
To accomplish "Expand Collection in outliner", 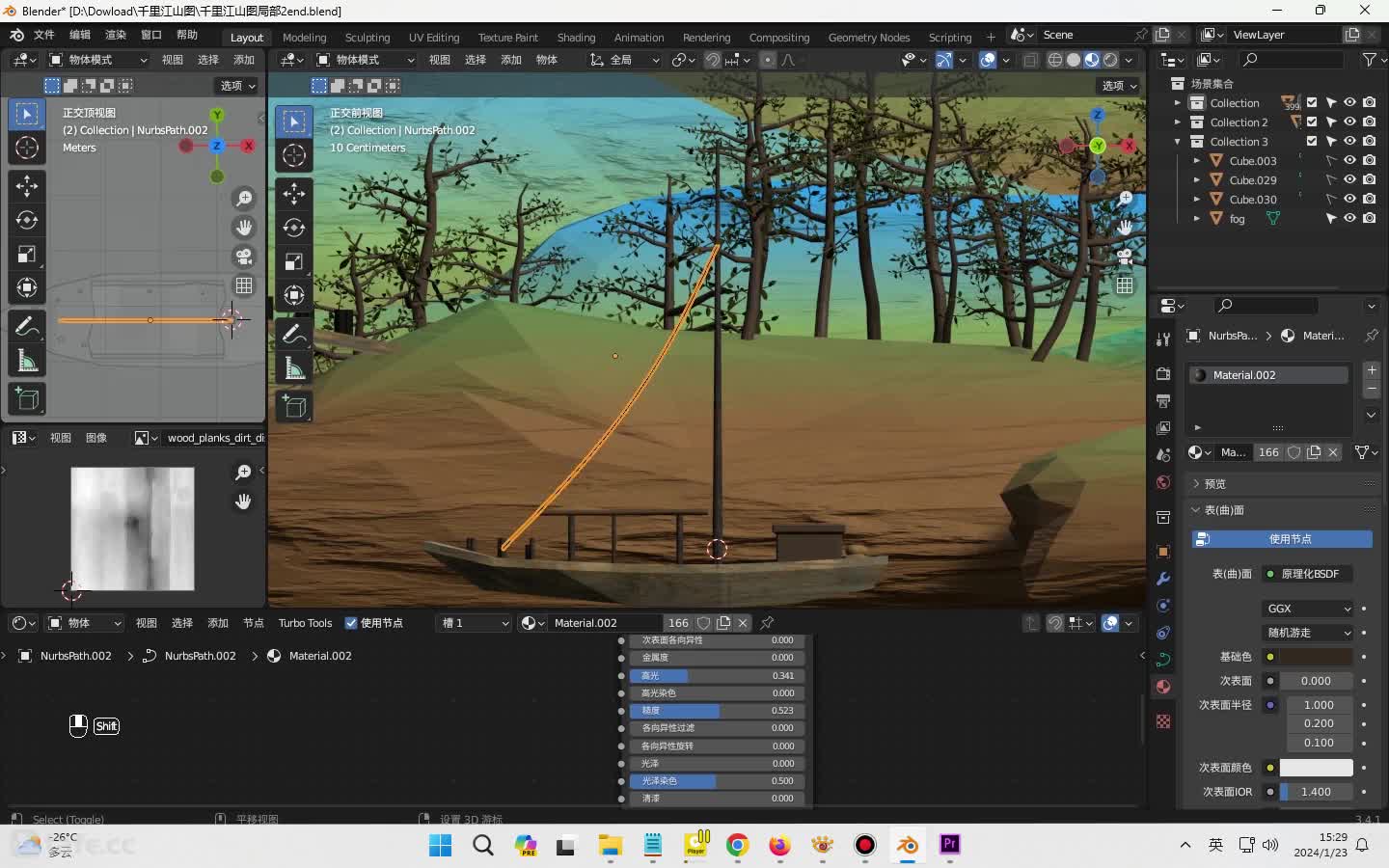I will click(x=1177, y=103).
